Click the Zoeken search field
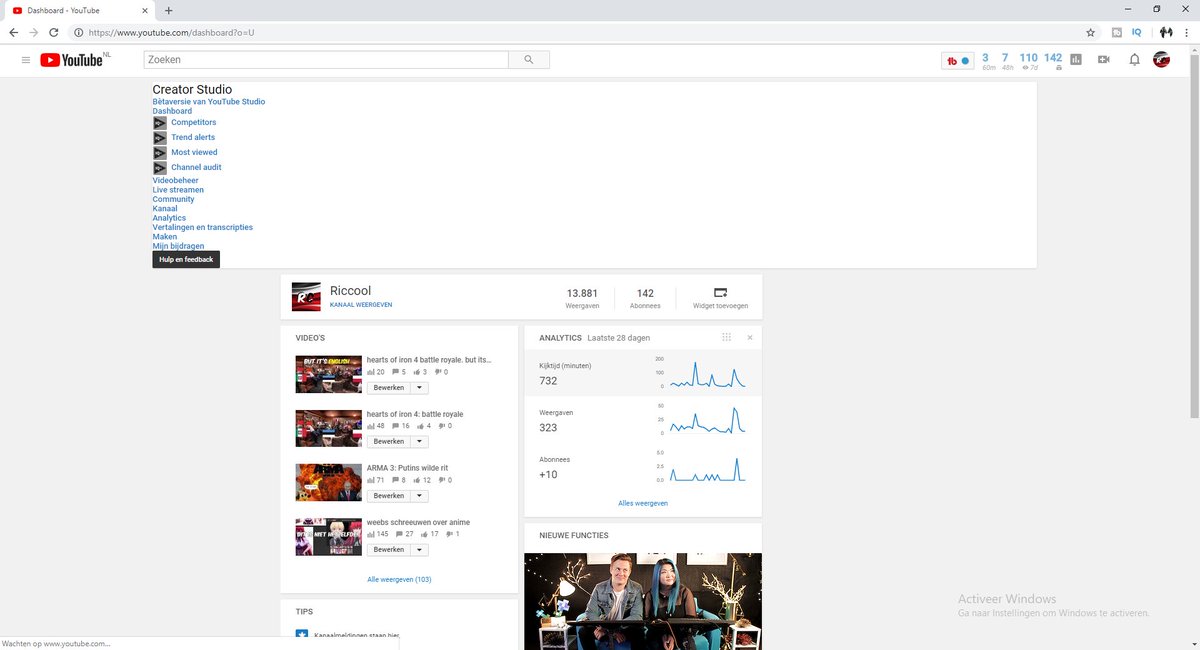The image size is (1200, 650). point(326,60)
